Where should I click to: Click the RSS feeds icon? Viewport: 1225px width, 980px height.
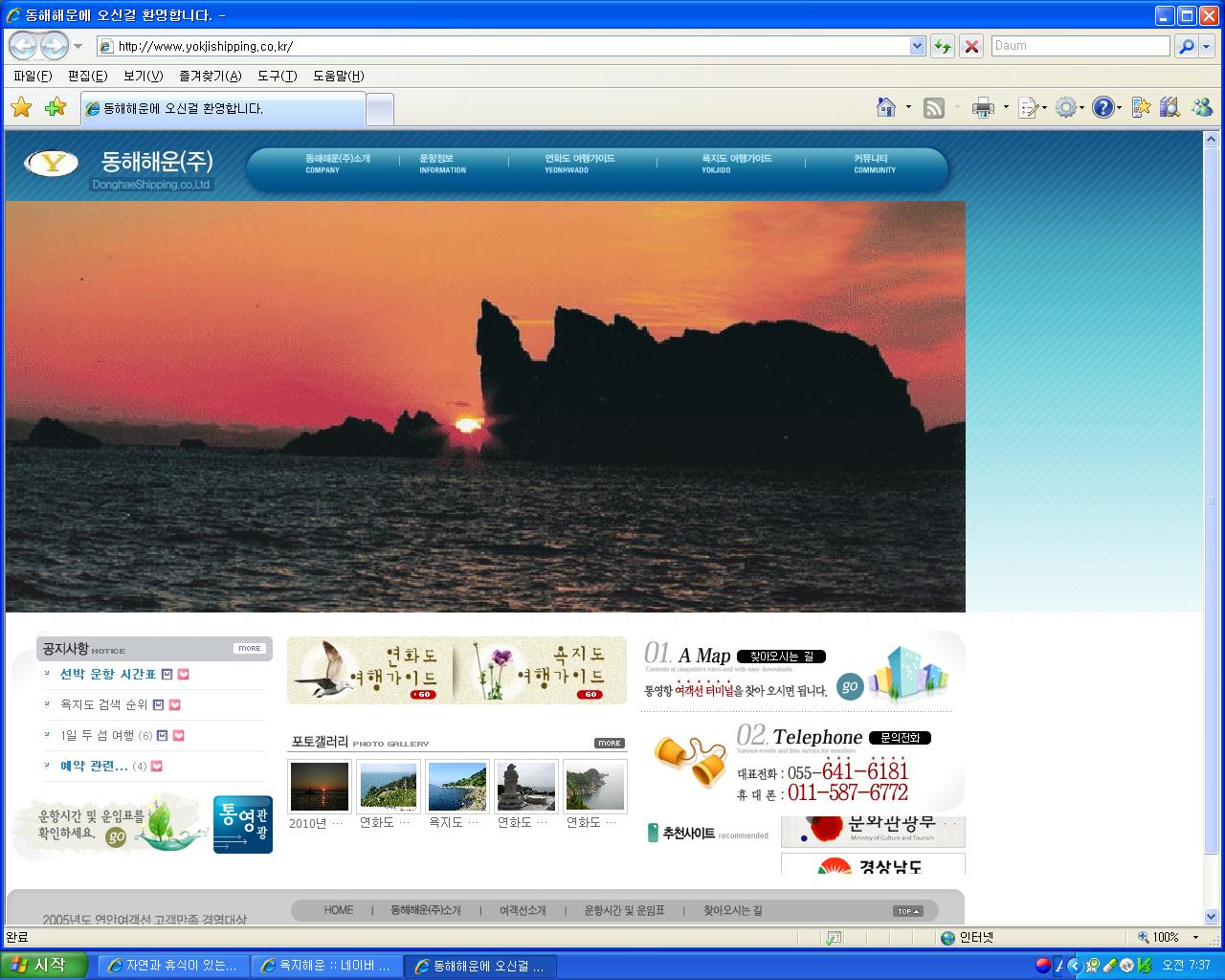(x=933, y=108)
